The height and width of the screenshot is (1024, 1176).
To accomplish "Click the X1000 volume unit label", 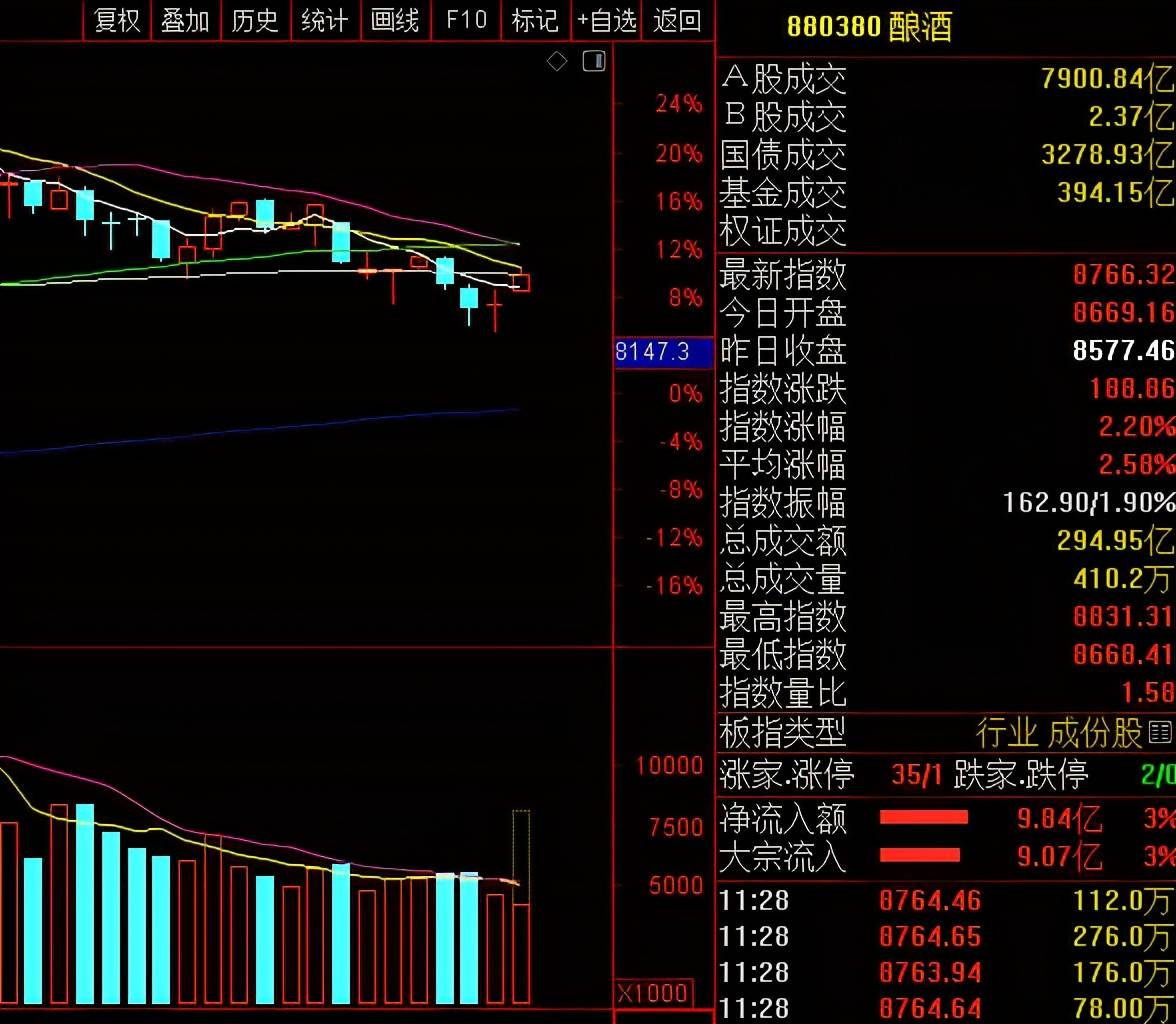I will tap(652, 994).
